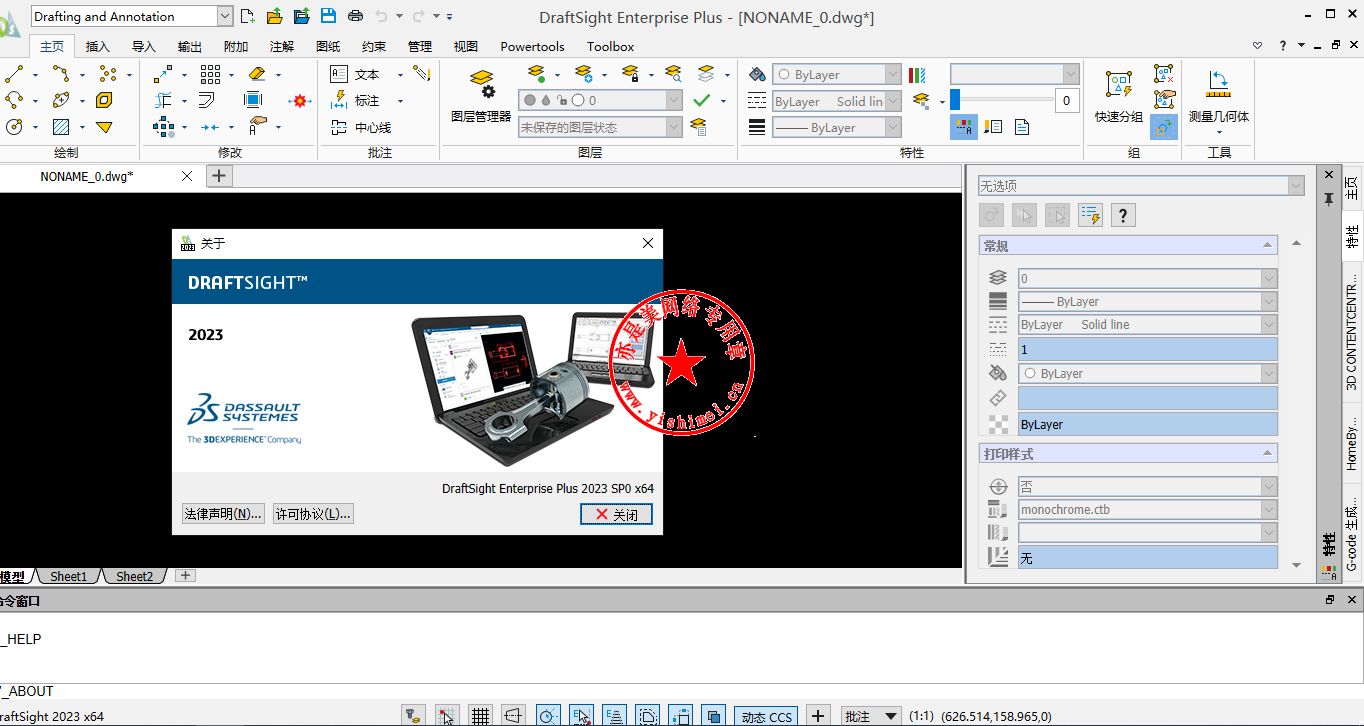Click the monochrome.ctb print style table field
The height and width of the screenshot is (726, 1364).
click(x=1147, y=509)
